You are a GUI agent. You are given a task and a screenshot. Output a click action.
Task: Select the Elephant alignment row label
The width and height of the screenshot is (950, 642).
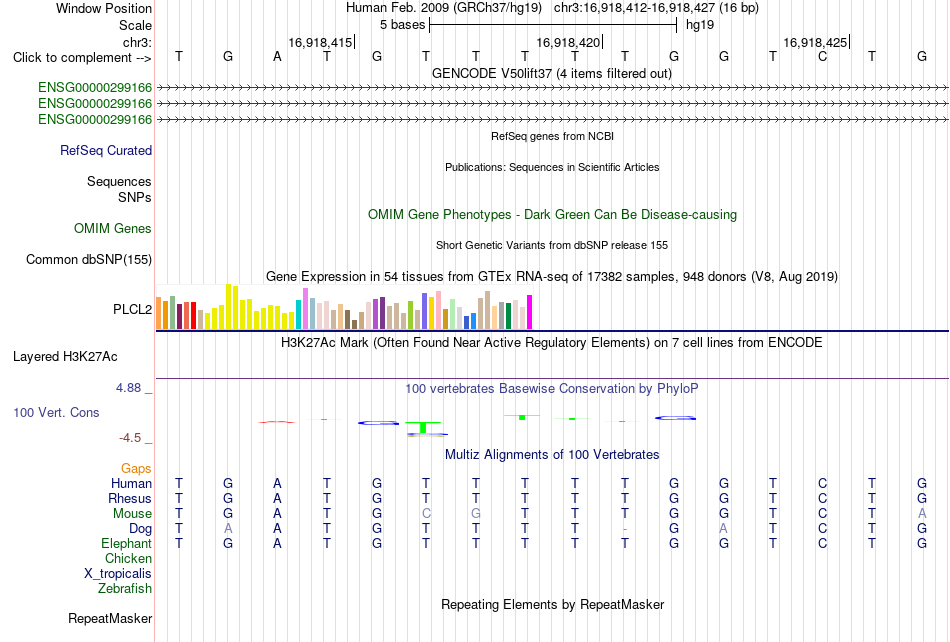[127, 543]
